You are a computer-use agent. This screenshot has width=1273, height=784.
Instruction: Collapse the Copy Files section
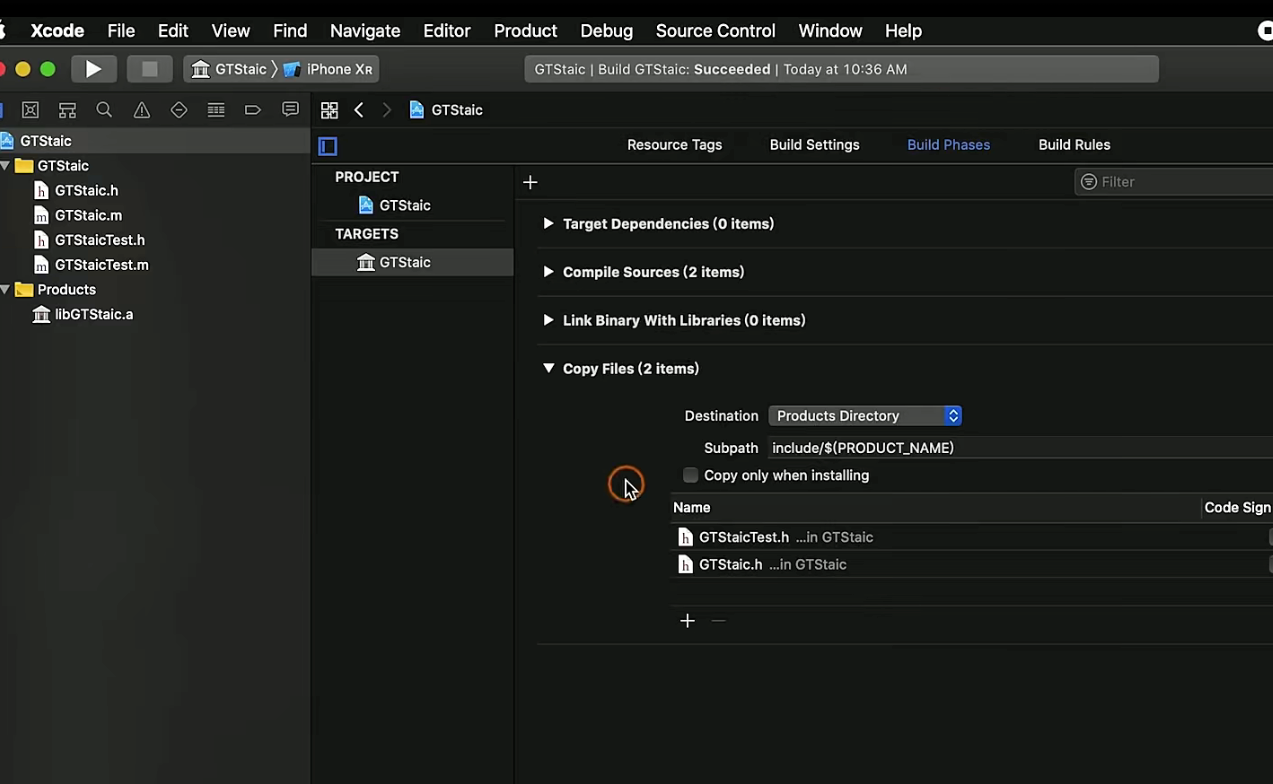(x=548, y=368)
